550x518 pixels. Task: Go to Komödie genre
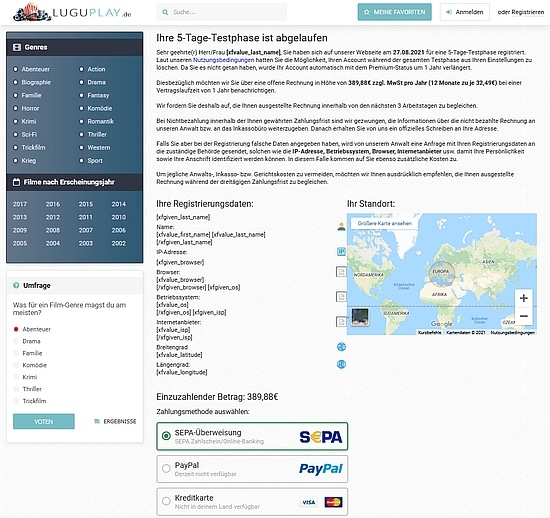coord(100,108)
